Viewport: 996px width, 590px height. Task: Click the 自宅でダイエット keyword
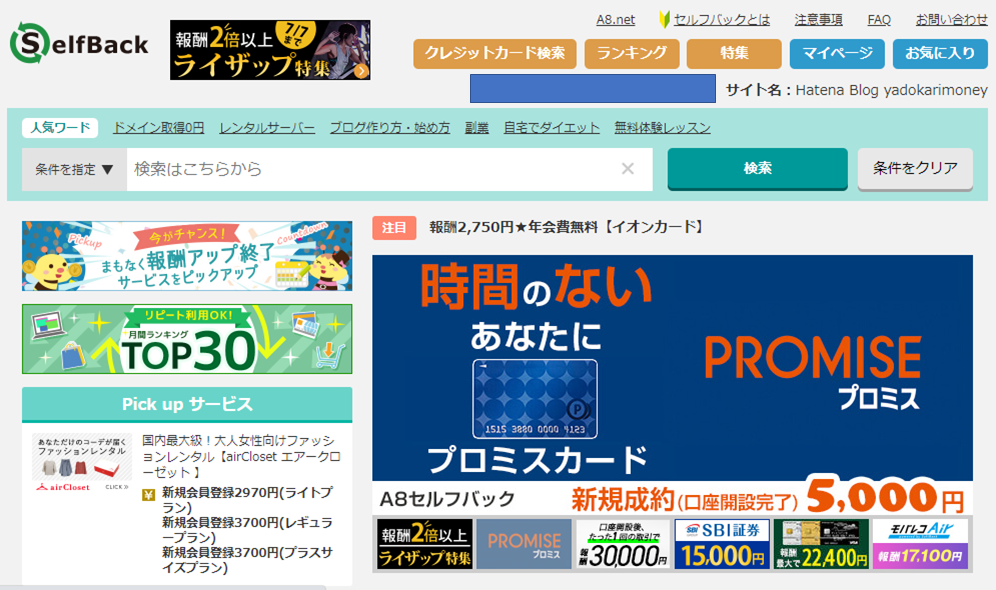[551, 128]
